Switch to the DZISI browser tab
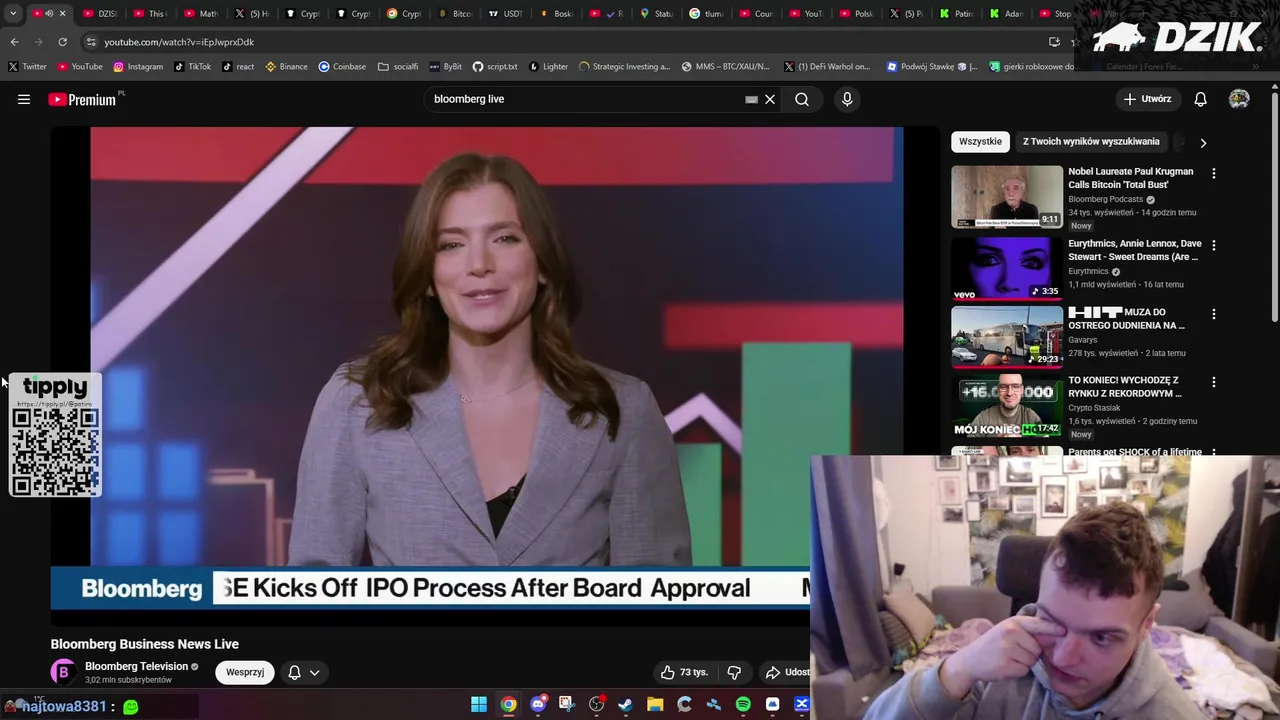 100,14
